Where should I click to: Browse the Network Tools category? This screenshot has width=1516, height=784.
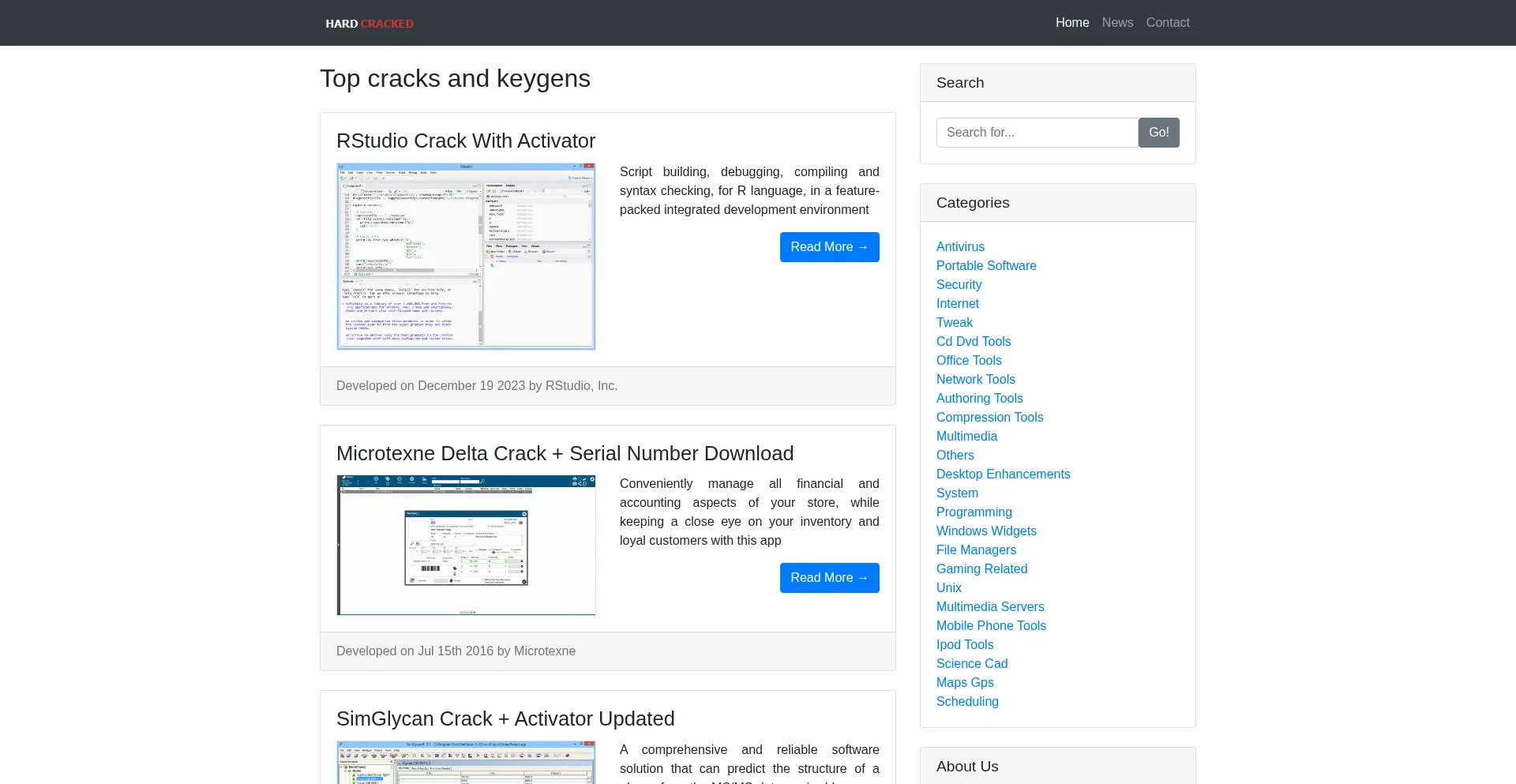(x=975, y=380)
